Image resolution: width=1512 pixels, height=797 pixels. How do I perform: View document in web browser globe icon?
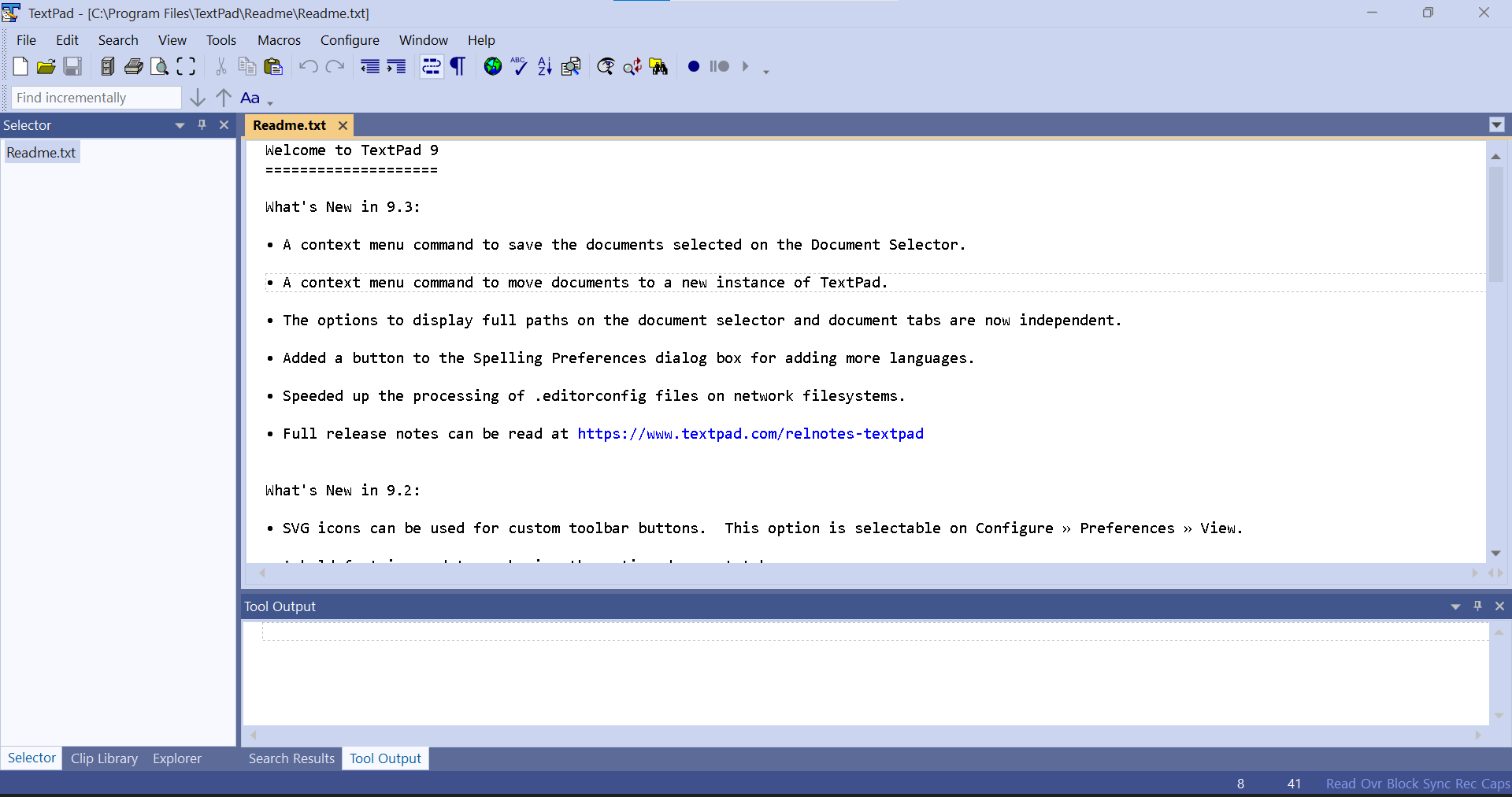[x=493, y=66]
